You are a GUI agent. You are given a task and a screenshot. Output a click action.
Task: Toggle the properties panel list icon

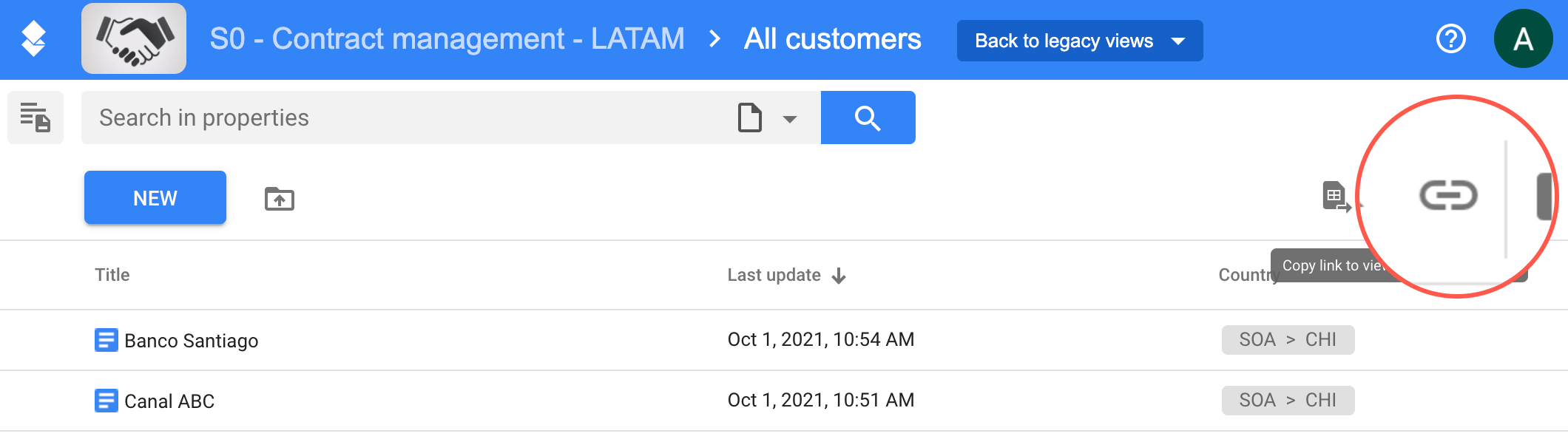35,118
